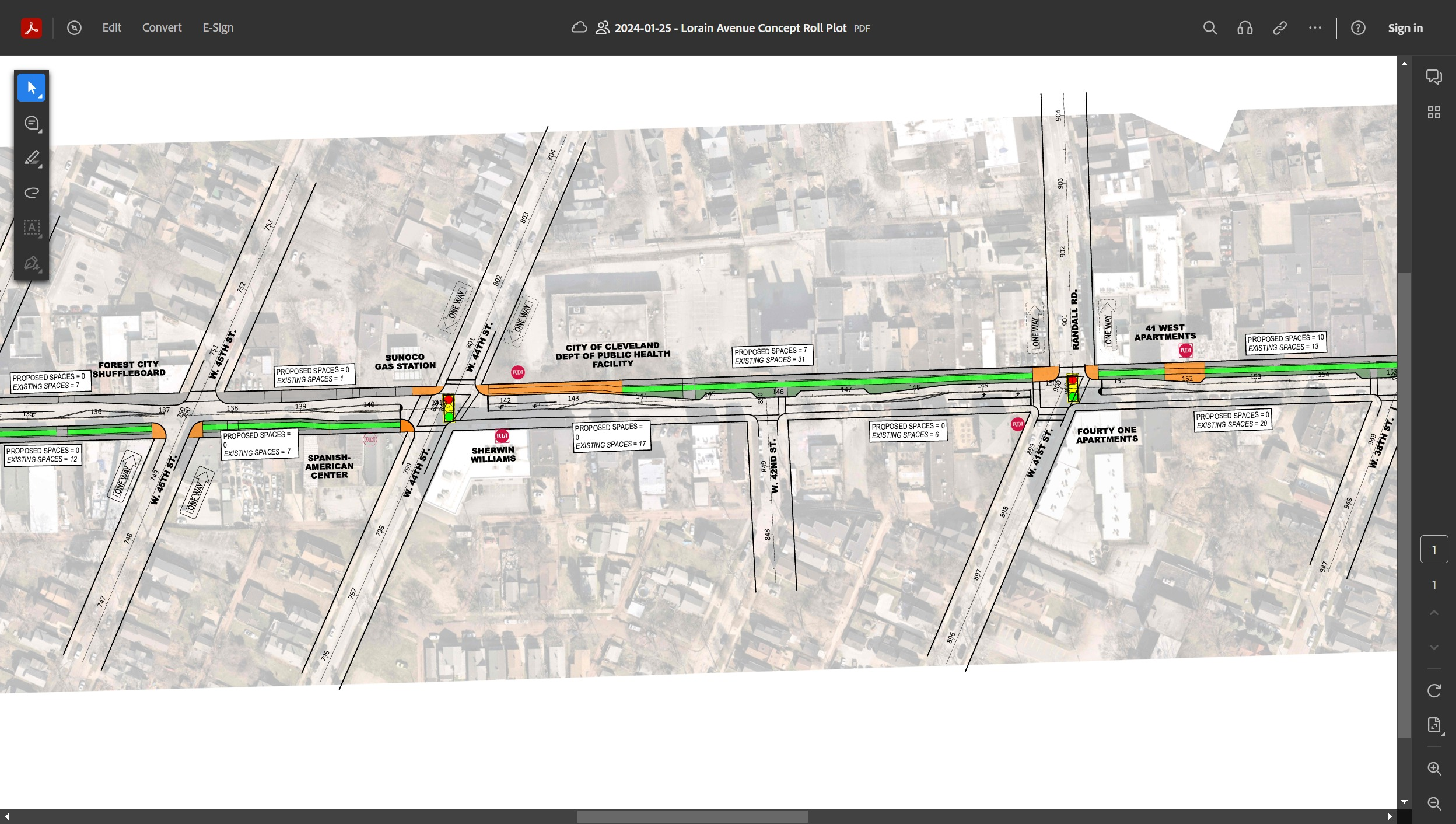This screenshot has height=824, width=1456.
Task: Open the sign with pen tool
Action: tap(32, 263)
